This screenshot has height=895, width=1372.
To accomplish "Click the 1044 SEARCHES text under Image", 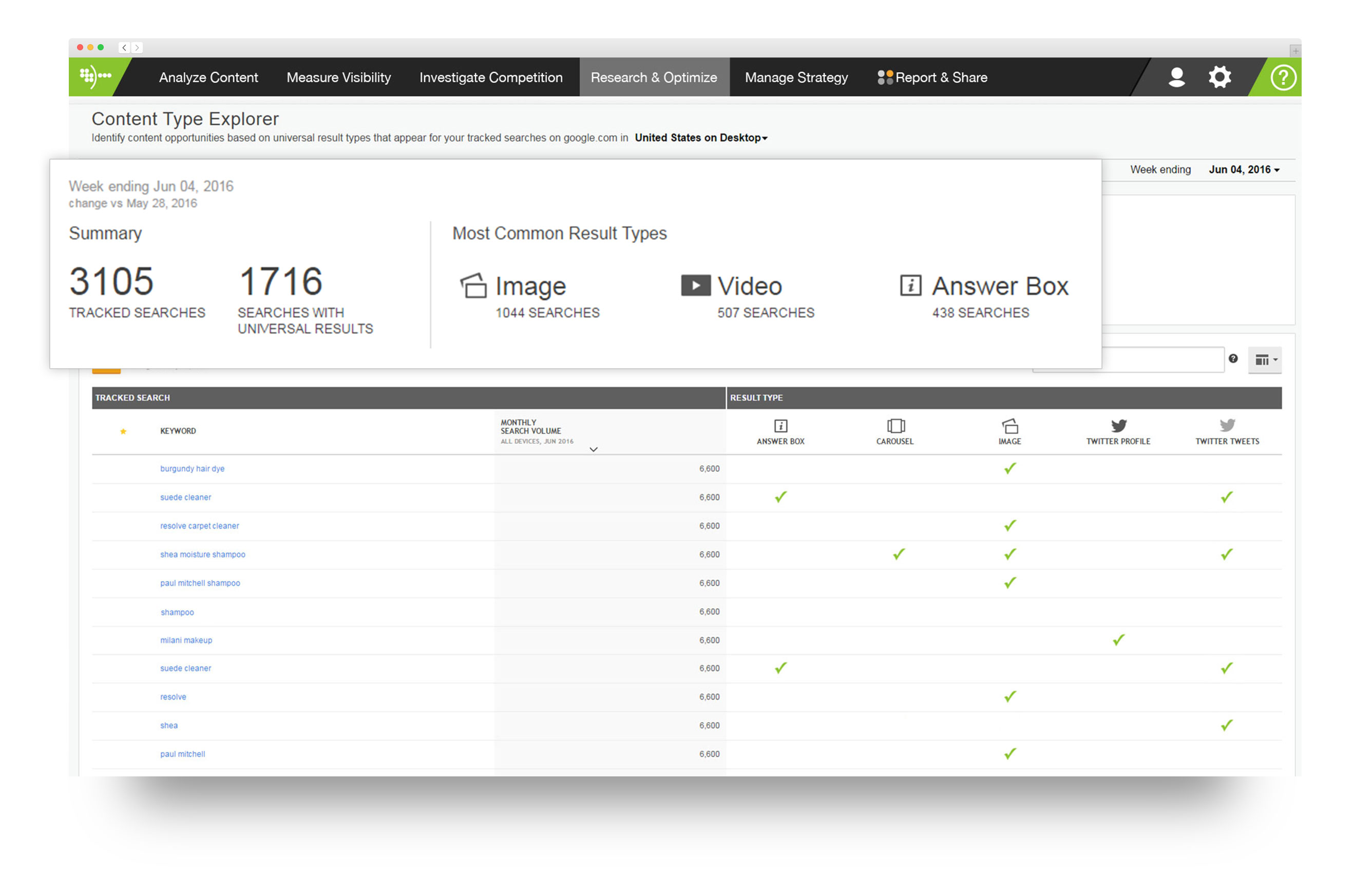I will tap(548, 313).
